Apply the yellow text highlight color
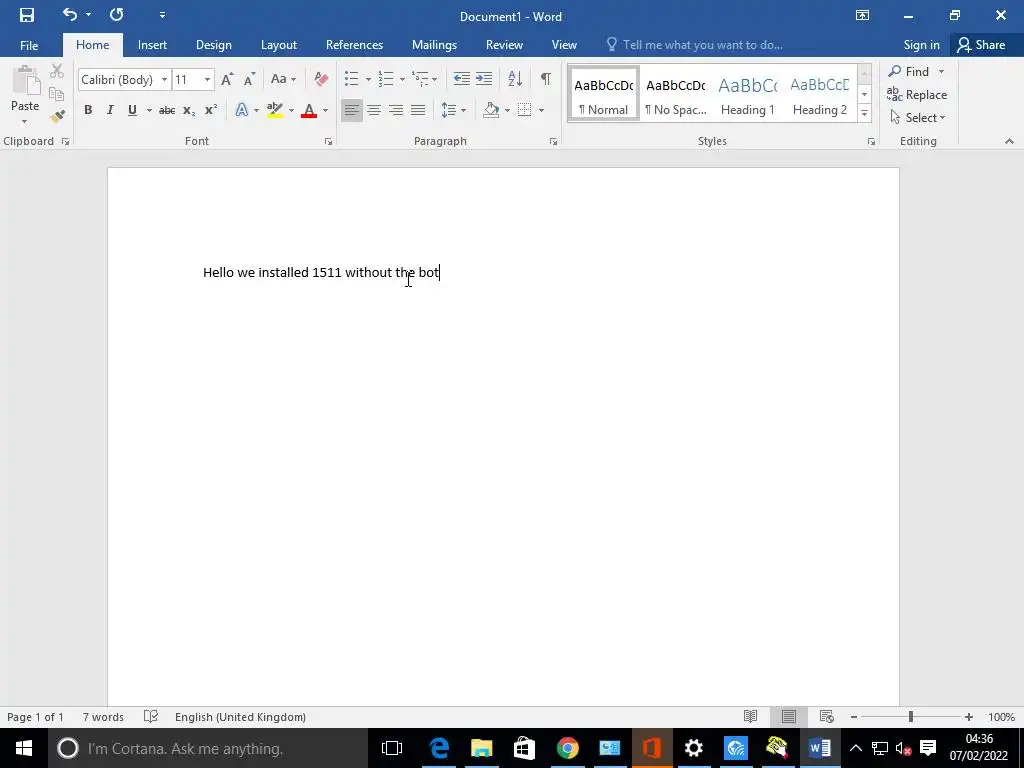Screen dimensions: 1024x768 click(275, 110)
